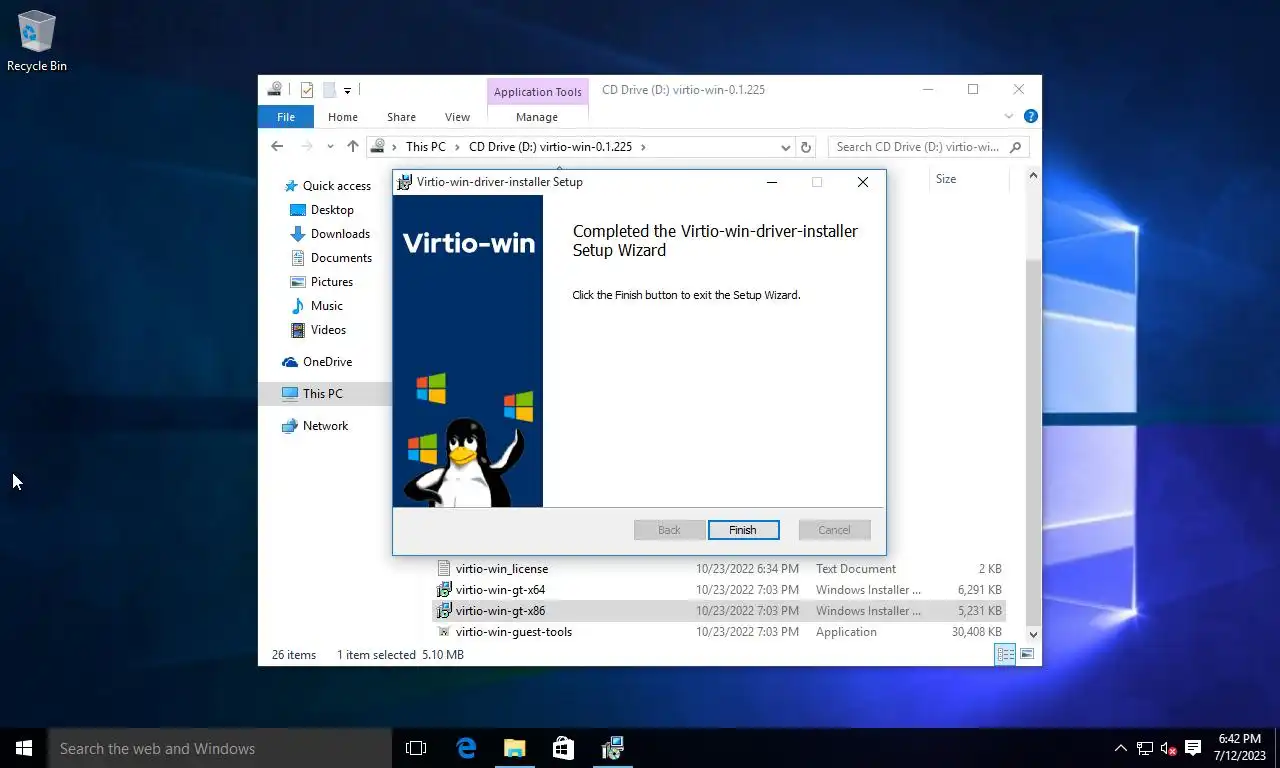
Task: Click the disabled Back button in Setup Wizard
Action: coord(669,530)
